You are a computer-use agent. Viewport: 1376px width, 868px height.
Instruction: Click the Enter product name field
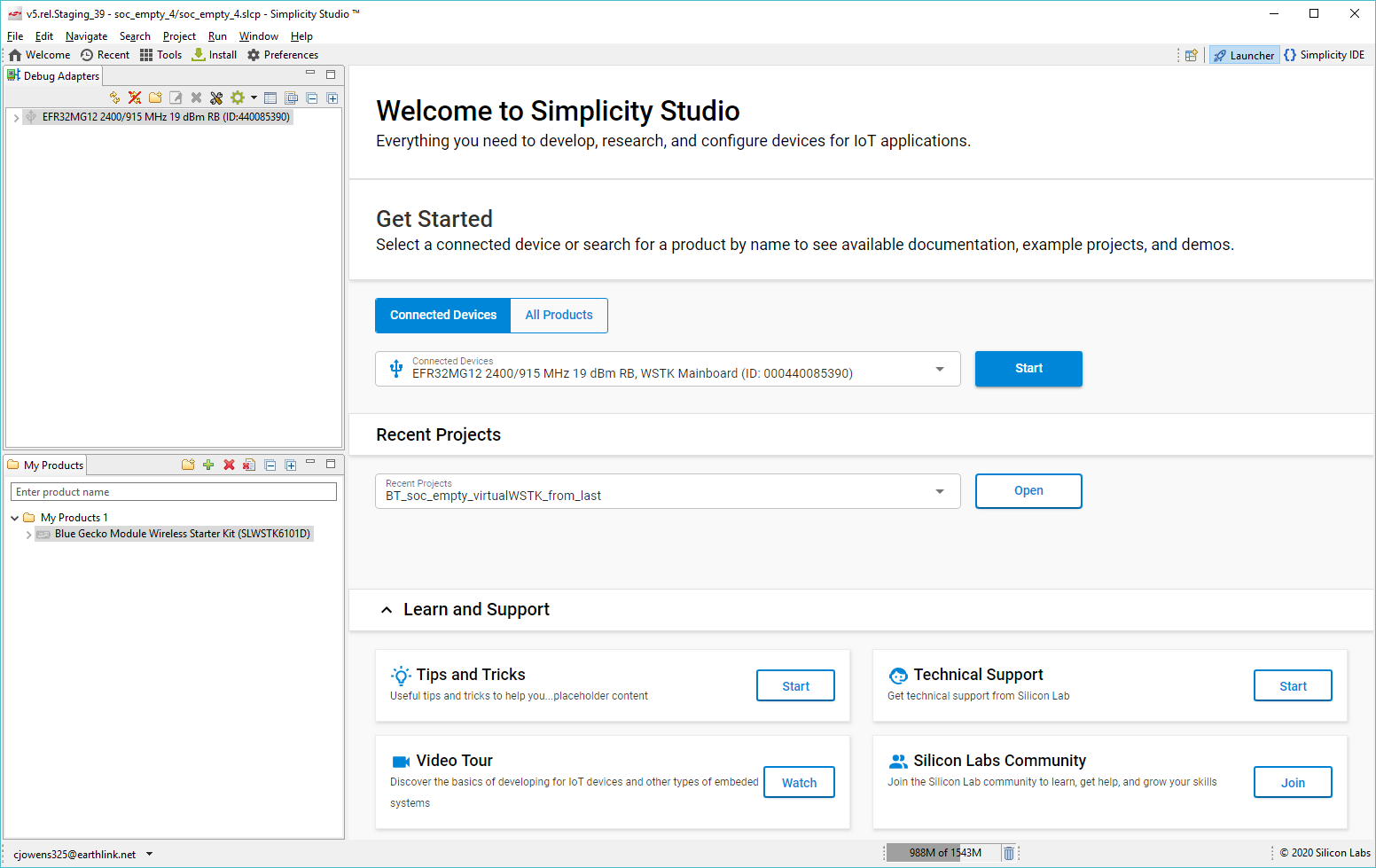pyautogui.click(x=174, y=492)
